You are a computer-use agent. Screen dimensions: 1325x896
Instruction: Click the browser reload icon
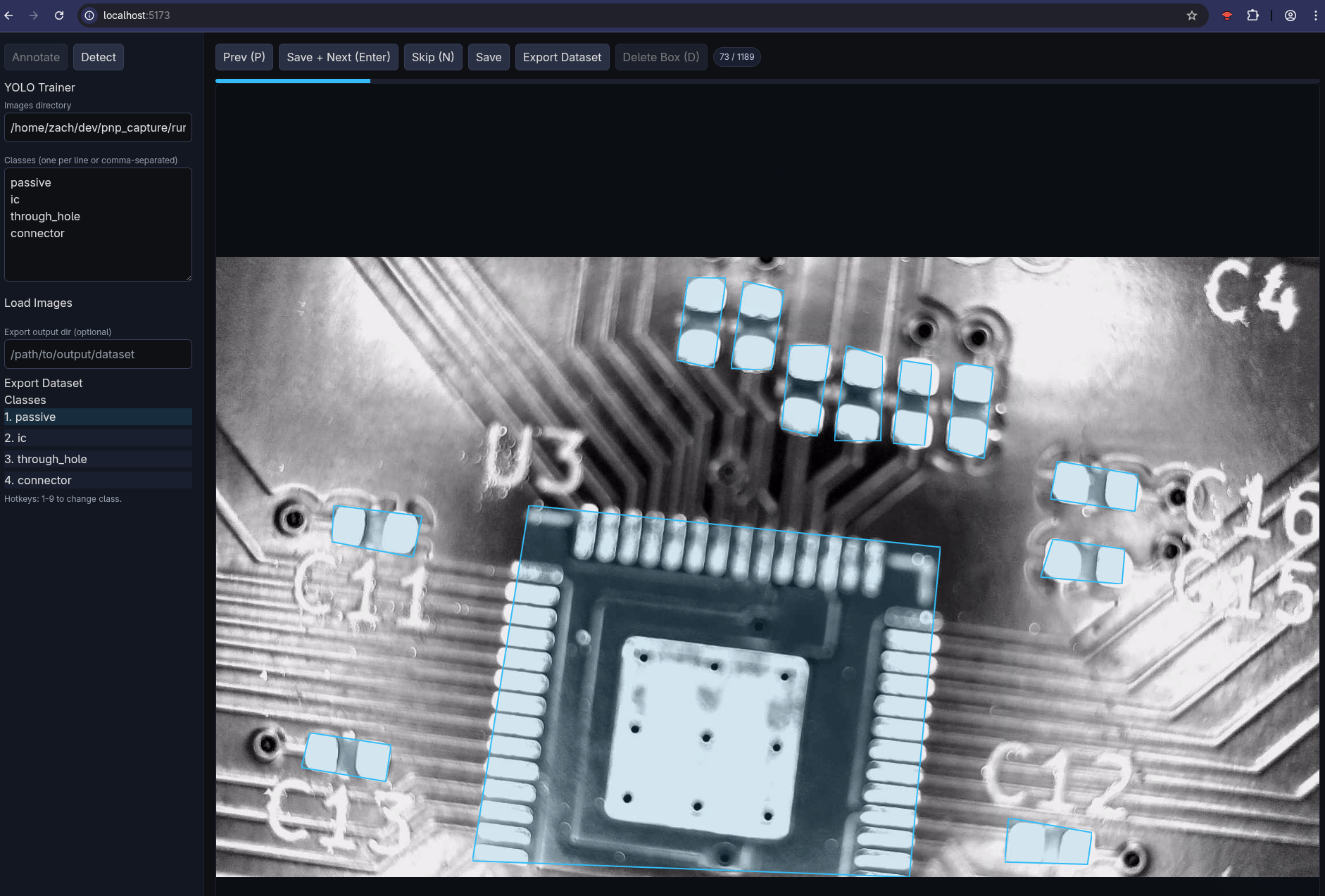(x=59, y=15)
